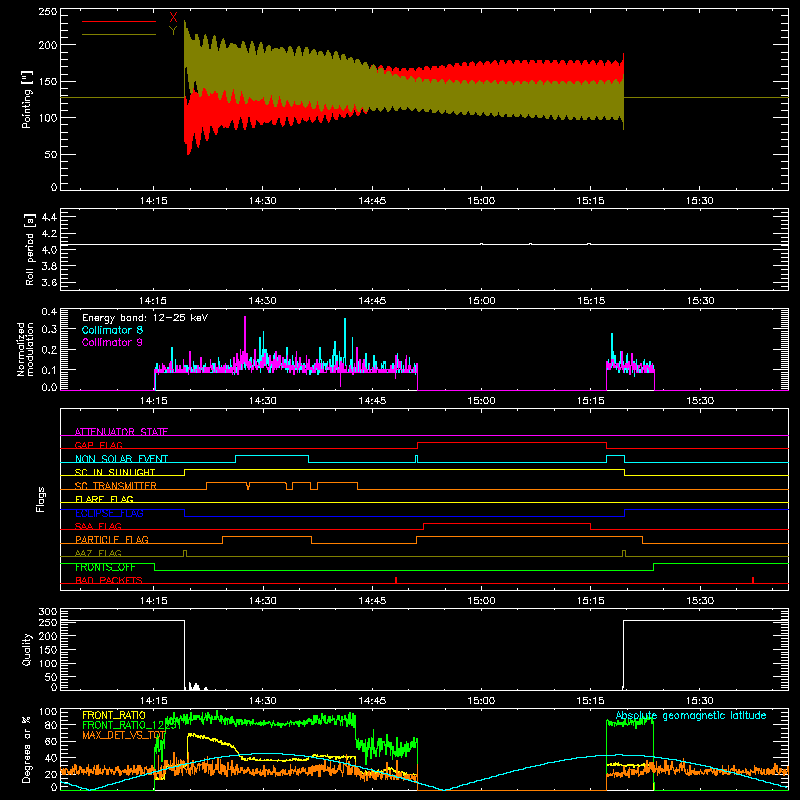Viewport: 800px width, 800px height.
Task: Click the SAA_FLAG label
Action: click(x=98, y=526)
